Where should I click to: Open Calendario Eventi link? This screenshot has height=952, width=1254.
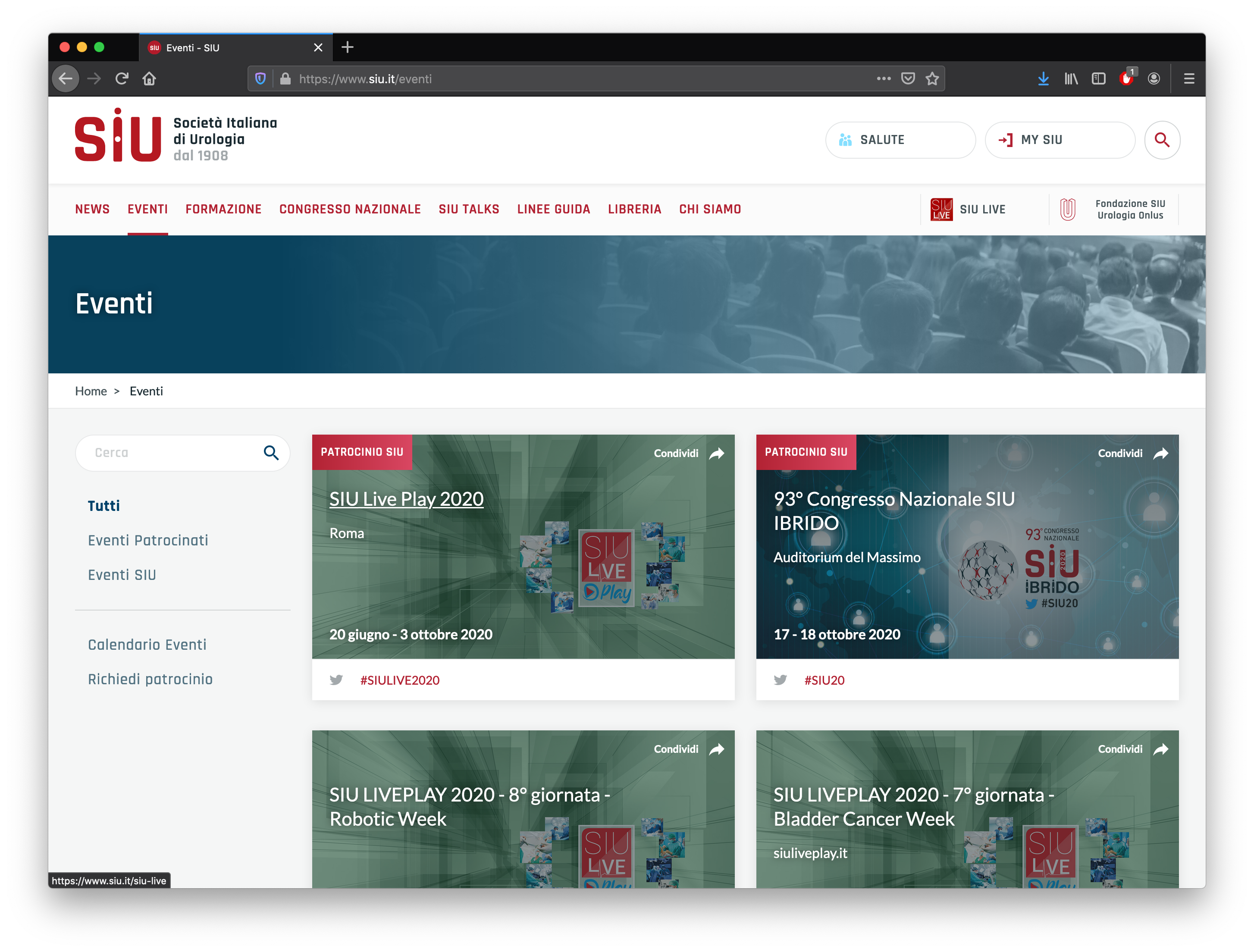147,644
